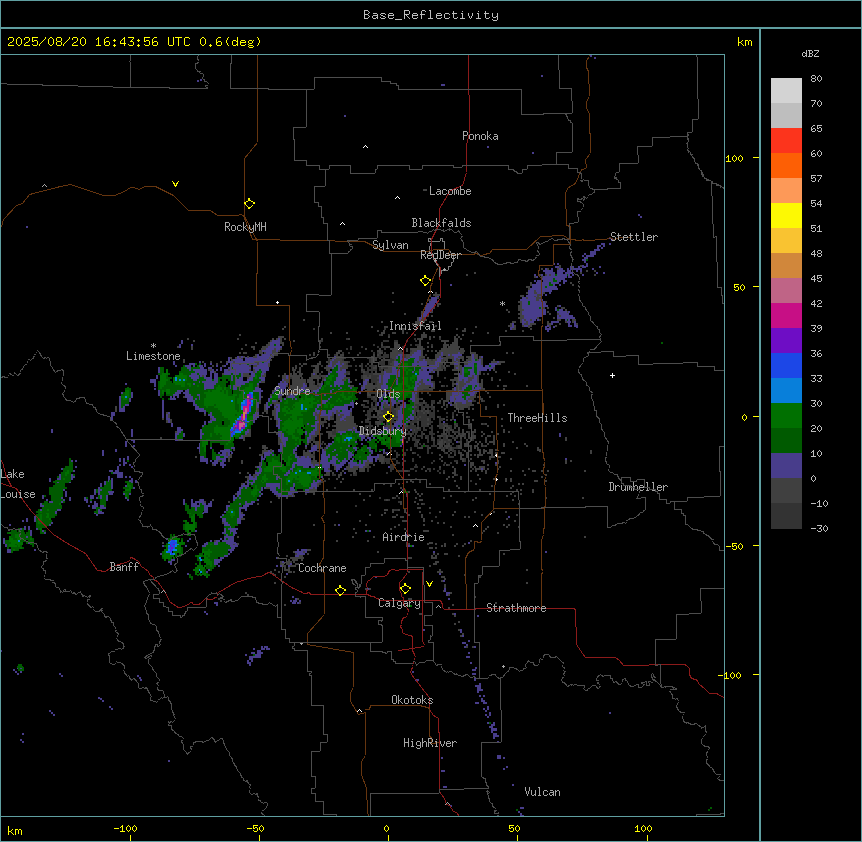Click the Sylvan label on the map
This screenshot has width=862, height=842.
click(390, 245)
